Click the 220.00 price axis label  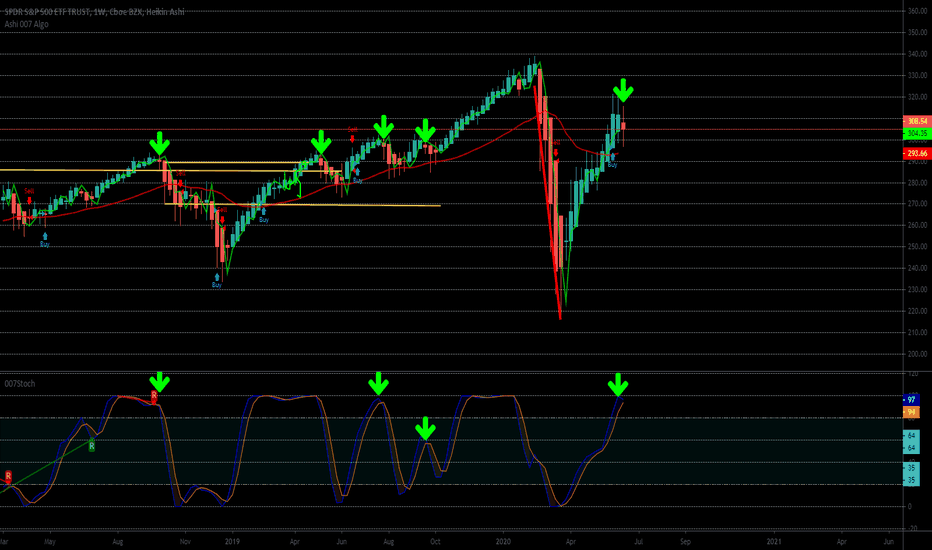[918, 311]
